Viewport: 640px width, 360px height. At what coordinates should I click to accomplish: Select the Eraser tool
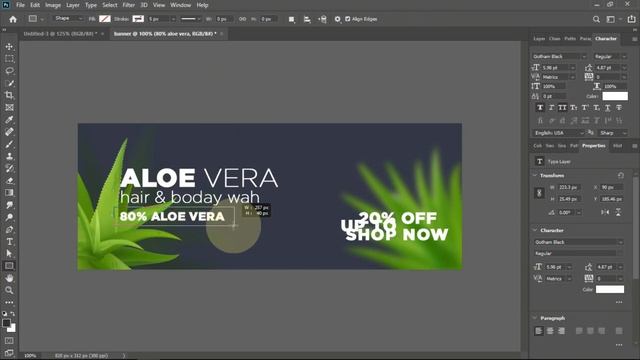coord(9,180)
